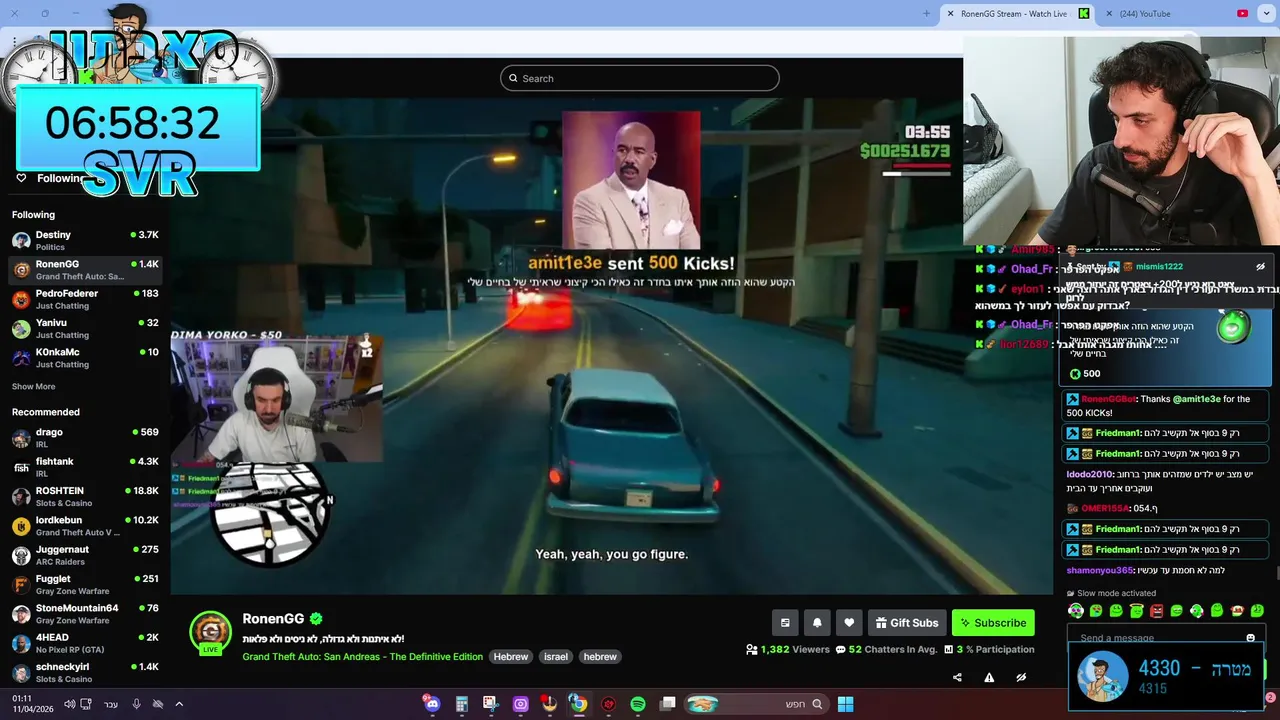This screenshot has height=720, width=1280.
Task: Open drago channel avatar in Recommended
Action: click(x=21, y=438)
